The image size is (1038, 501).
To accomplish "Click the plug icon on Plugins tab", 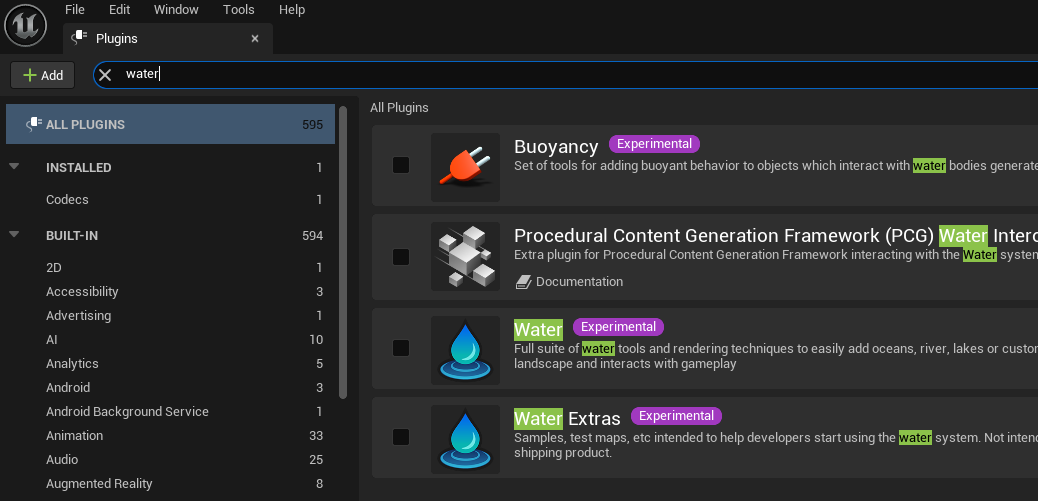I will click(x=79, y=38).
